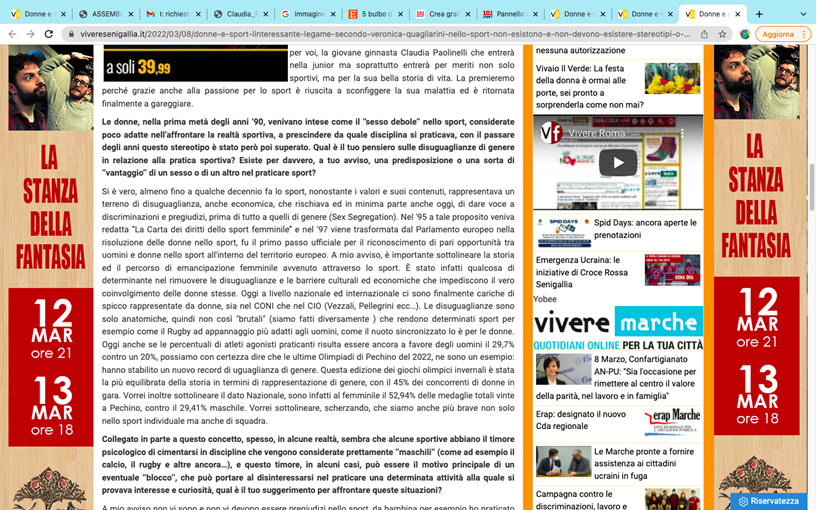The height and width of the screenshot is (510, 817).
Task: Open a new tab with plus icon
Action: click(x=759, y=14)
